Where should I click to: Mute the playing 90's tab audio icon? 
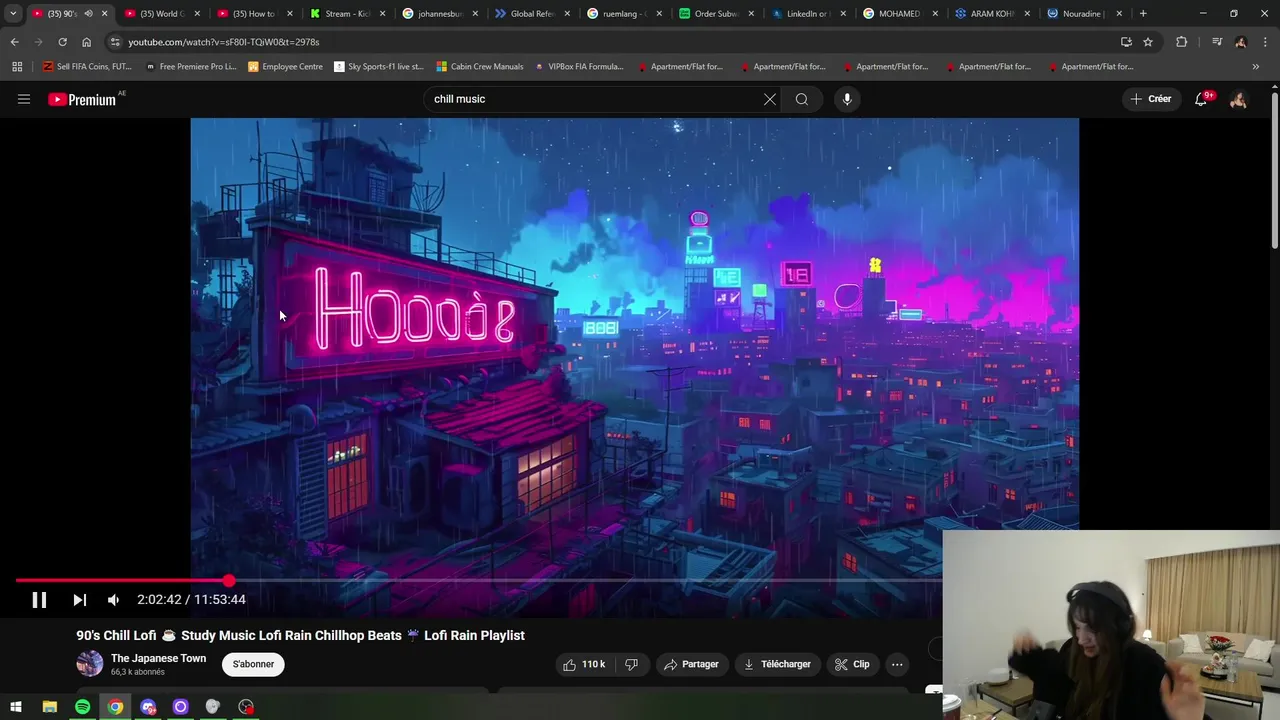click(x=88, y=13)
